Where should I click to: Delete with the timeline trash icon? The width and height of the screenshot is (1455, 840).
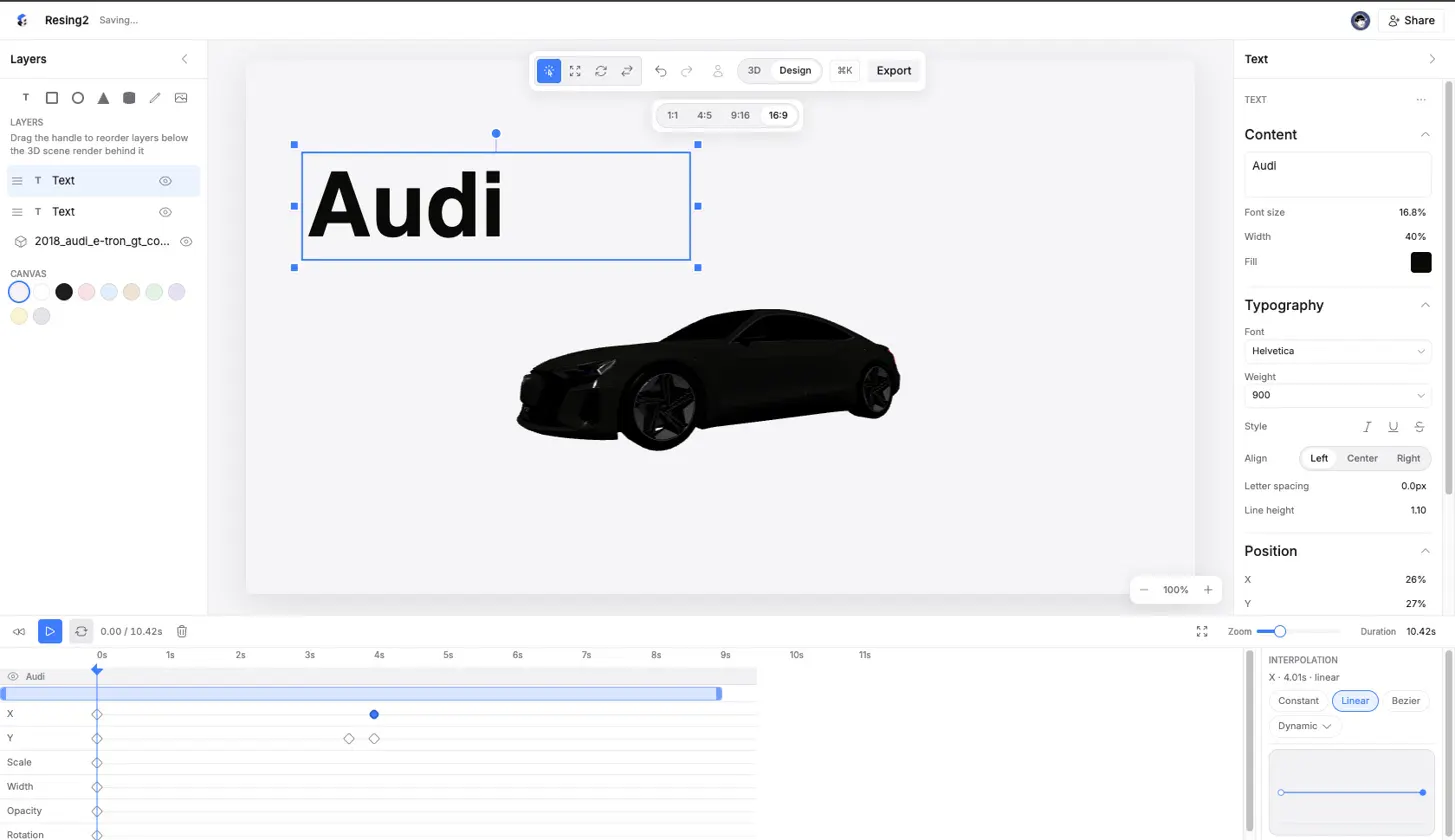[182, 632]
